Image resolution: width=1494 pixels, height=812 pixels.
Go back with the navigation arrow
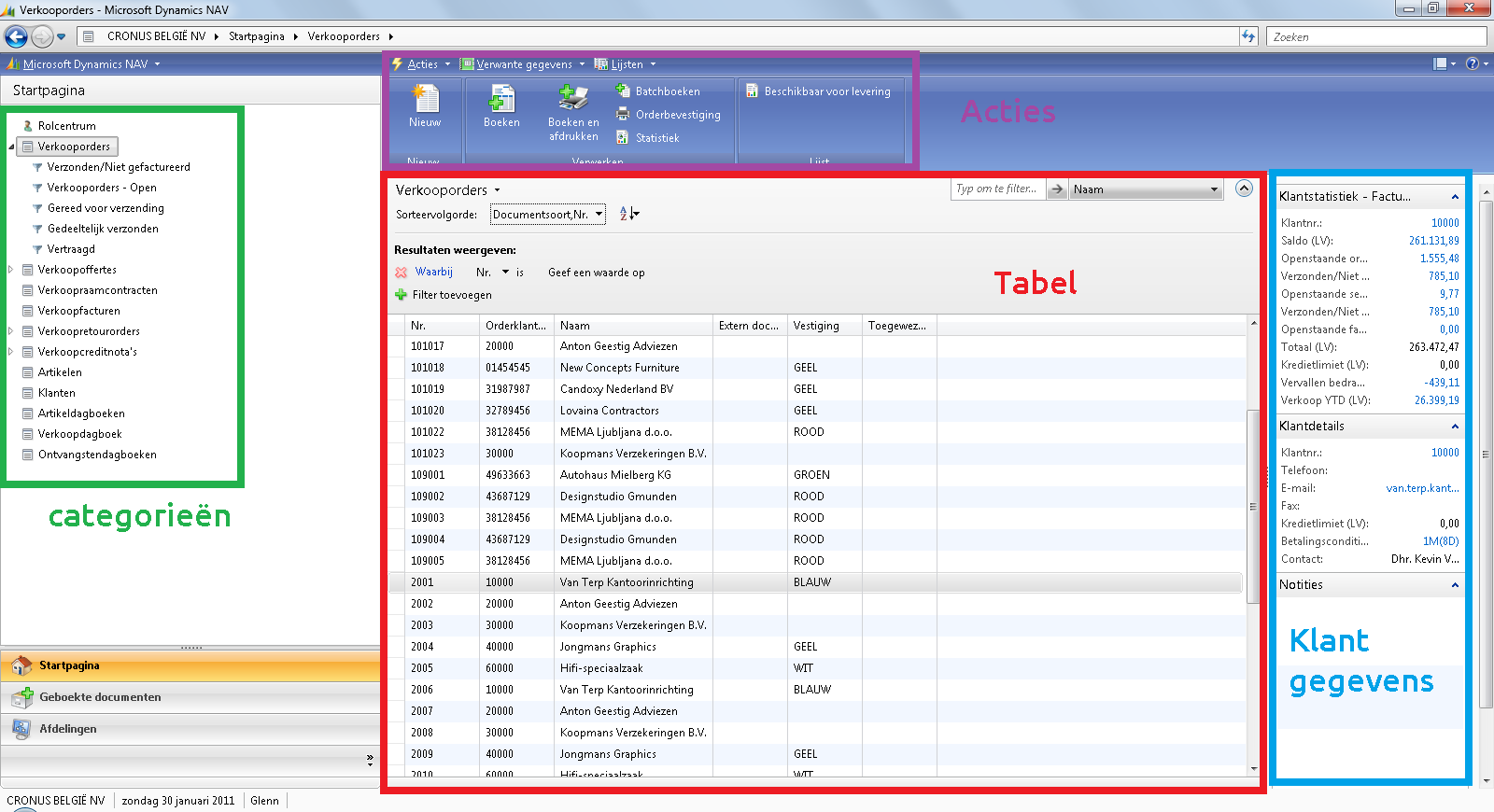[x=16, y=36]
